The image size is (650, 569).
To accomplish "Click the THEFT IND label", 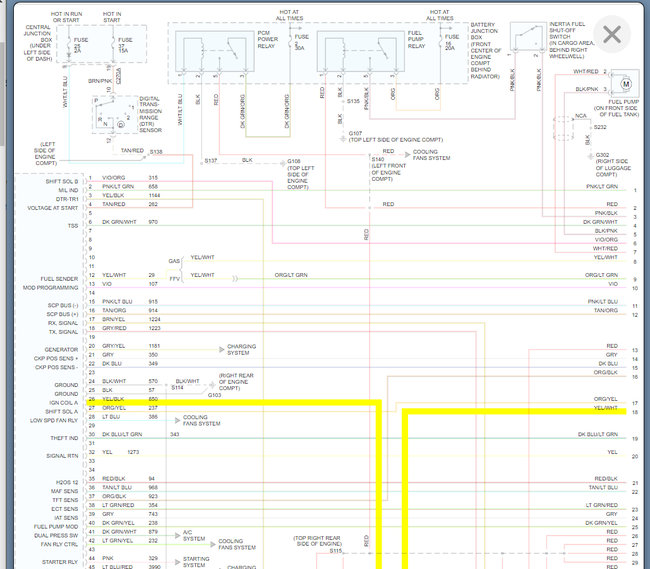I will pos(64,438).
